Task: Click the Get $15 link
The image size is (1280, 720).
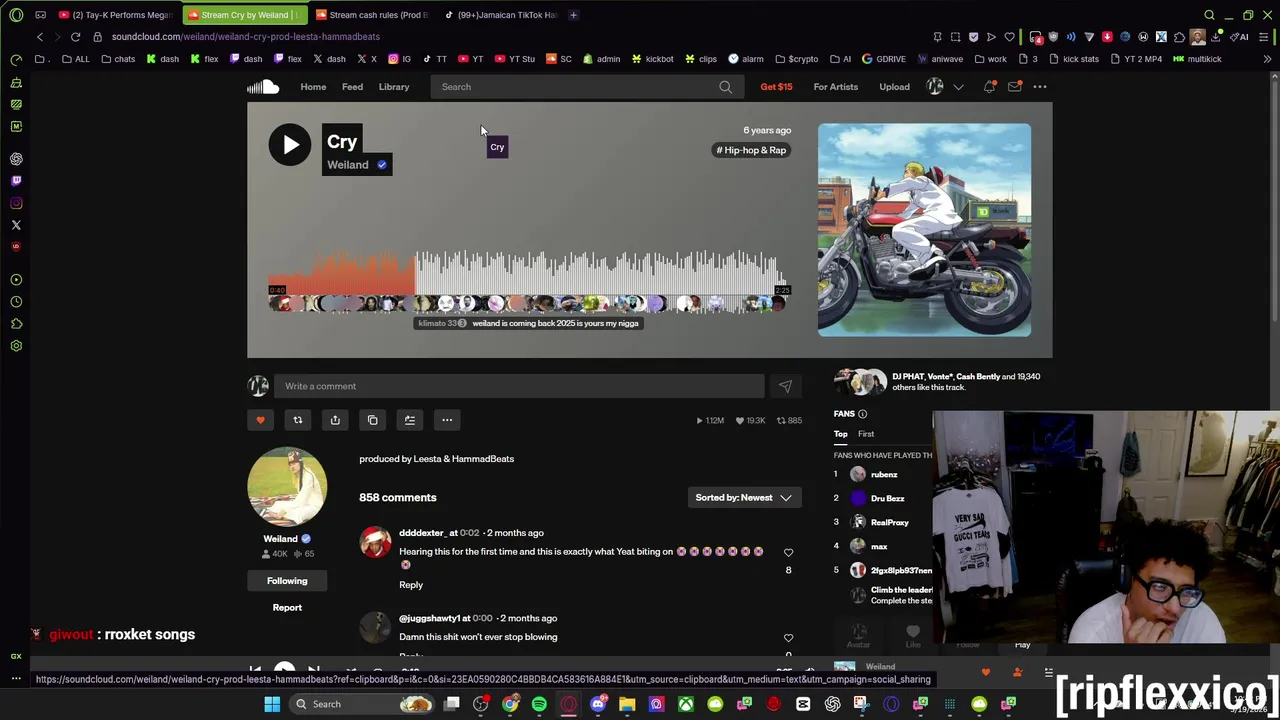Action: click(776, 87)
